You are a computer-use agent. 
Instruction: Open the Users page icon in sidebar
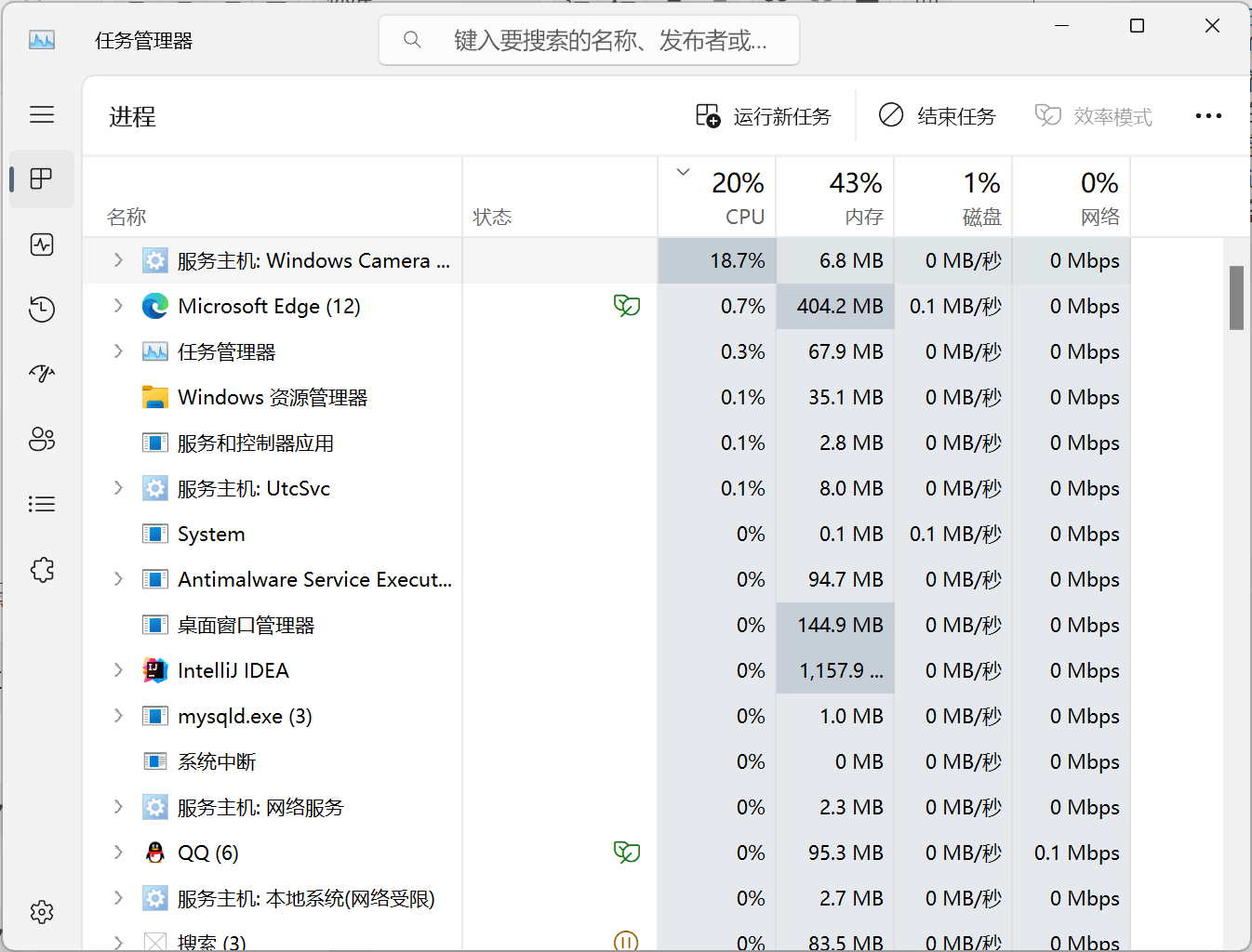pyautogui.click(x=42, y=439)
